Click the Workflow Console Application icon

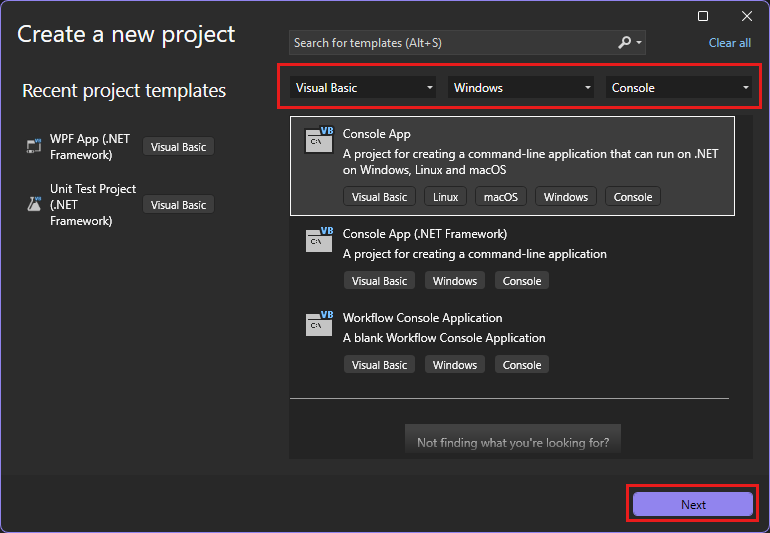click(319, 324)
